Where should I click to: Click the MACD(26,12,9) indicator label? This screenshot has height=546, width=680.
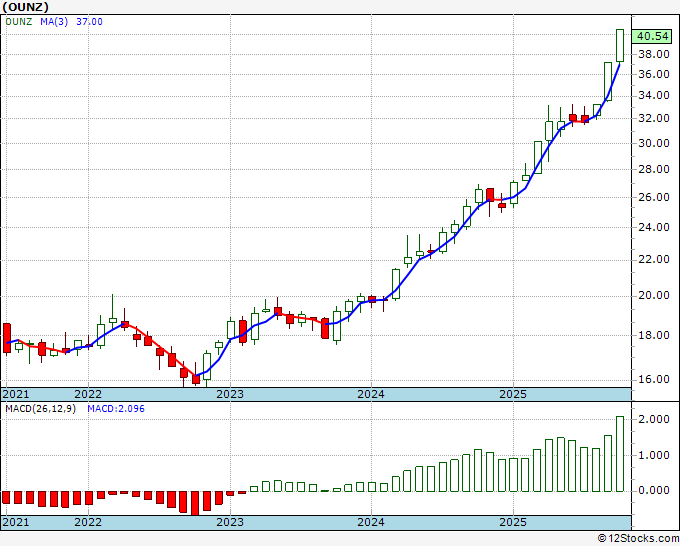[41, 409]
